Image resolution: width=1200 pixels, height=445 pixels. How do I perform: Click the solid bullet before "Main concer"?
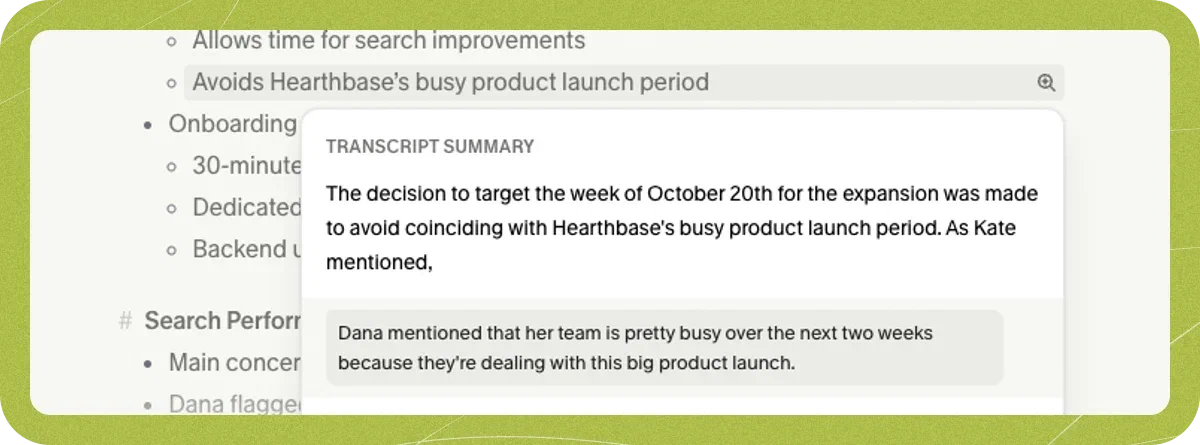tap(148, 363)
